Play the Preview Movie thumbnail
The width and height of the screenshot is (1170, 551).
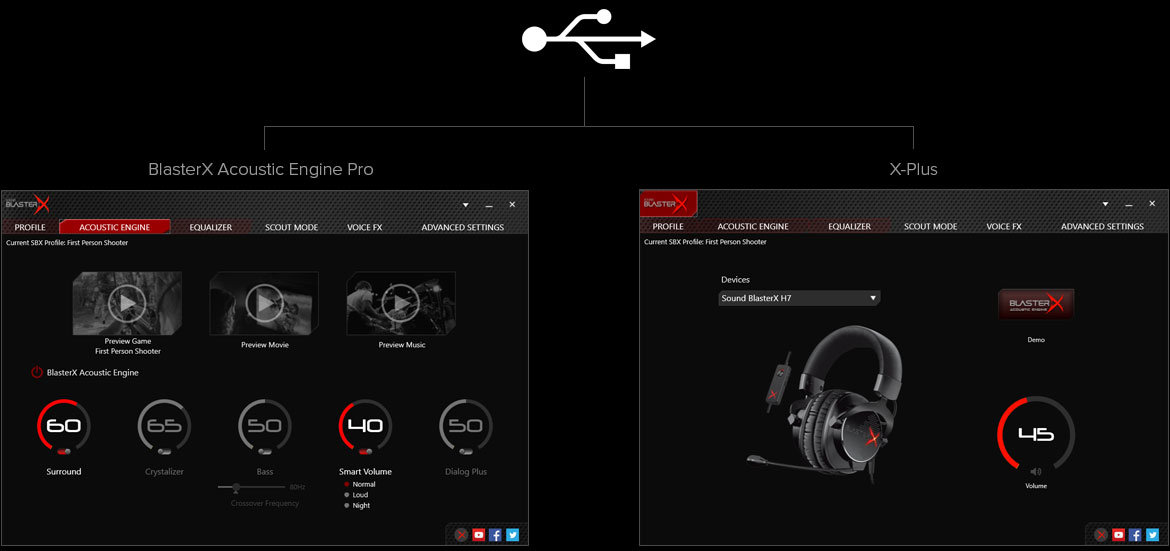pos(264,302)
